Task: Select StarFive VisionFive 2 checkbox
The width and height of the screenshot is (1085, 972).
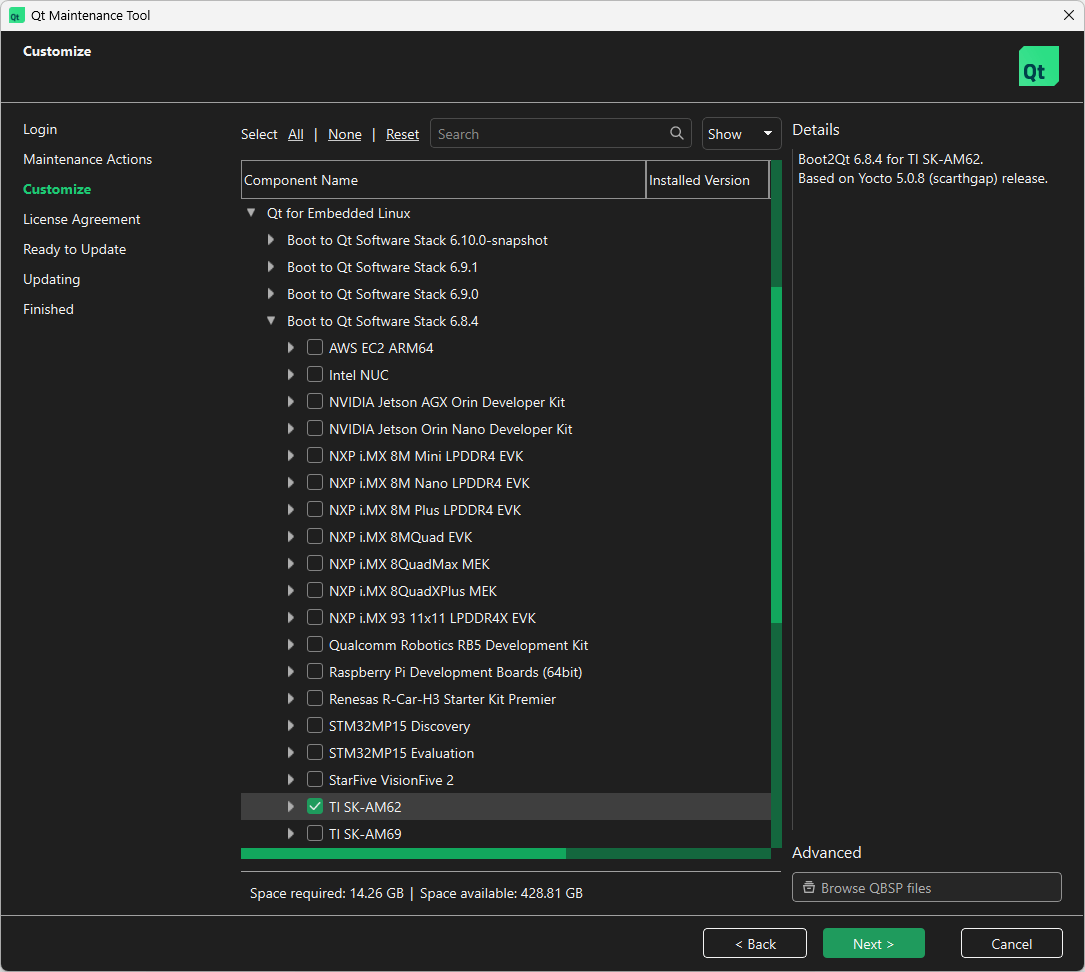Action: 315,780
